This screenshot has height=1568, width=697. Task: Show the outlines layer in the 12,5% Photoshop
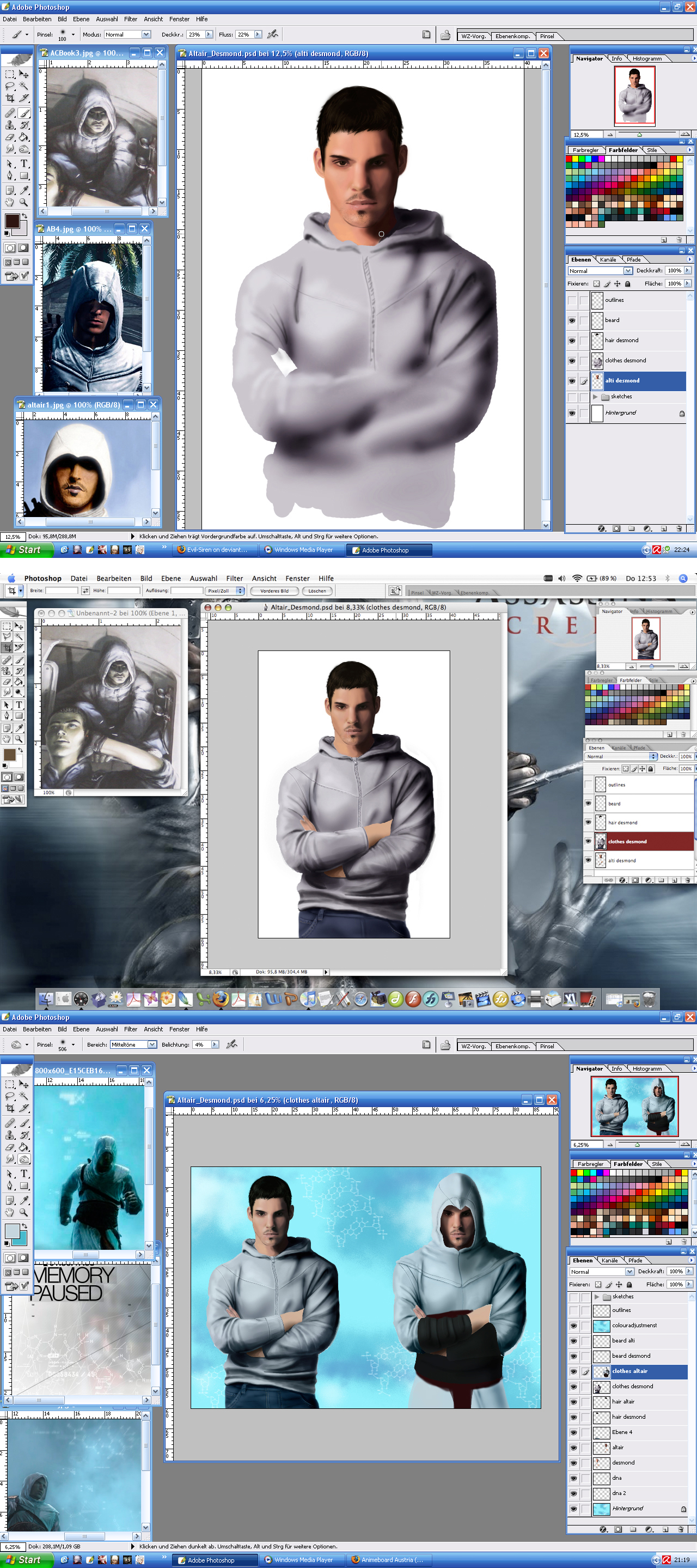tap(572, 300)
